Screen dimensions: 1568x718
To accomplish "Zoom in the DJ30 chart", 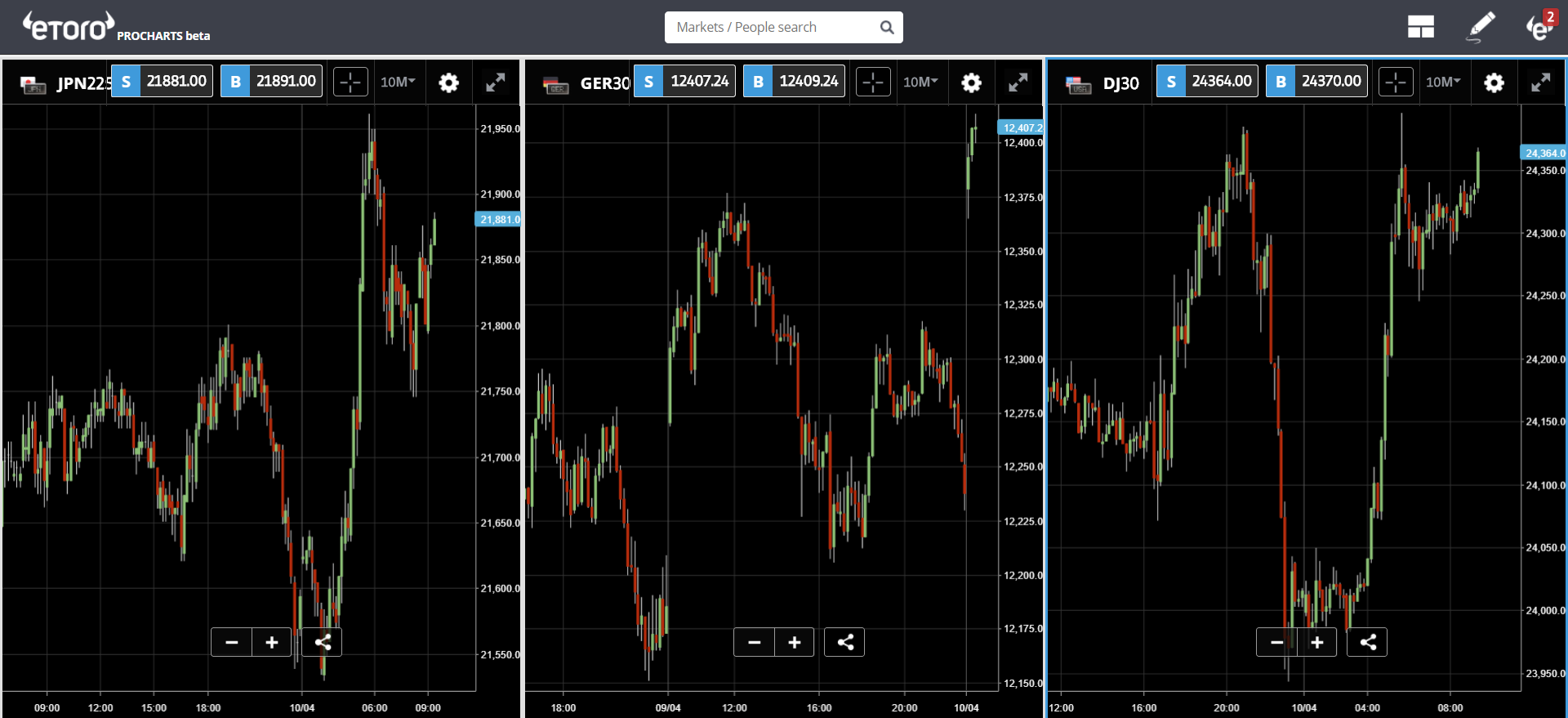I will [x=1317, y=642].
